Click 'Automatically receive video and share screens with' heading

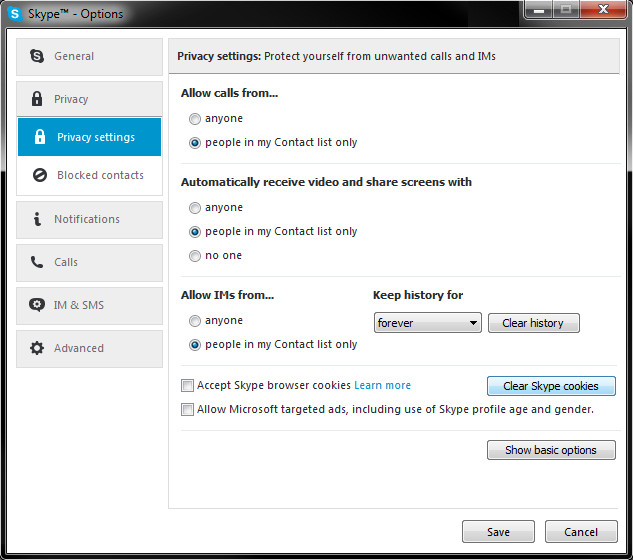(x=326, y=182)
